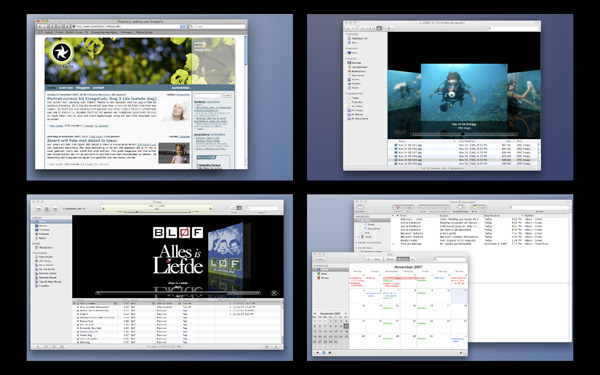This screenshot has width=600, height=375.
Task: Toggle full-screen Cover Flow in iTunes
Action: (x=274, y=293)
